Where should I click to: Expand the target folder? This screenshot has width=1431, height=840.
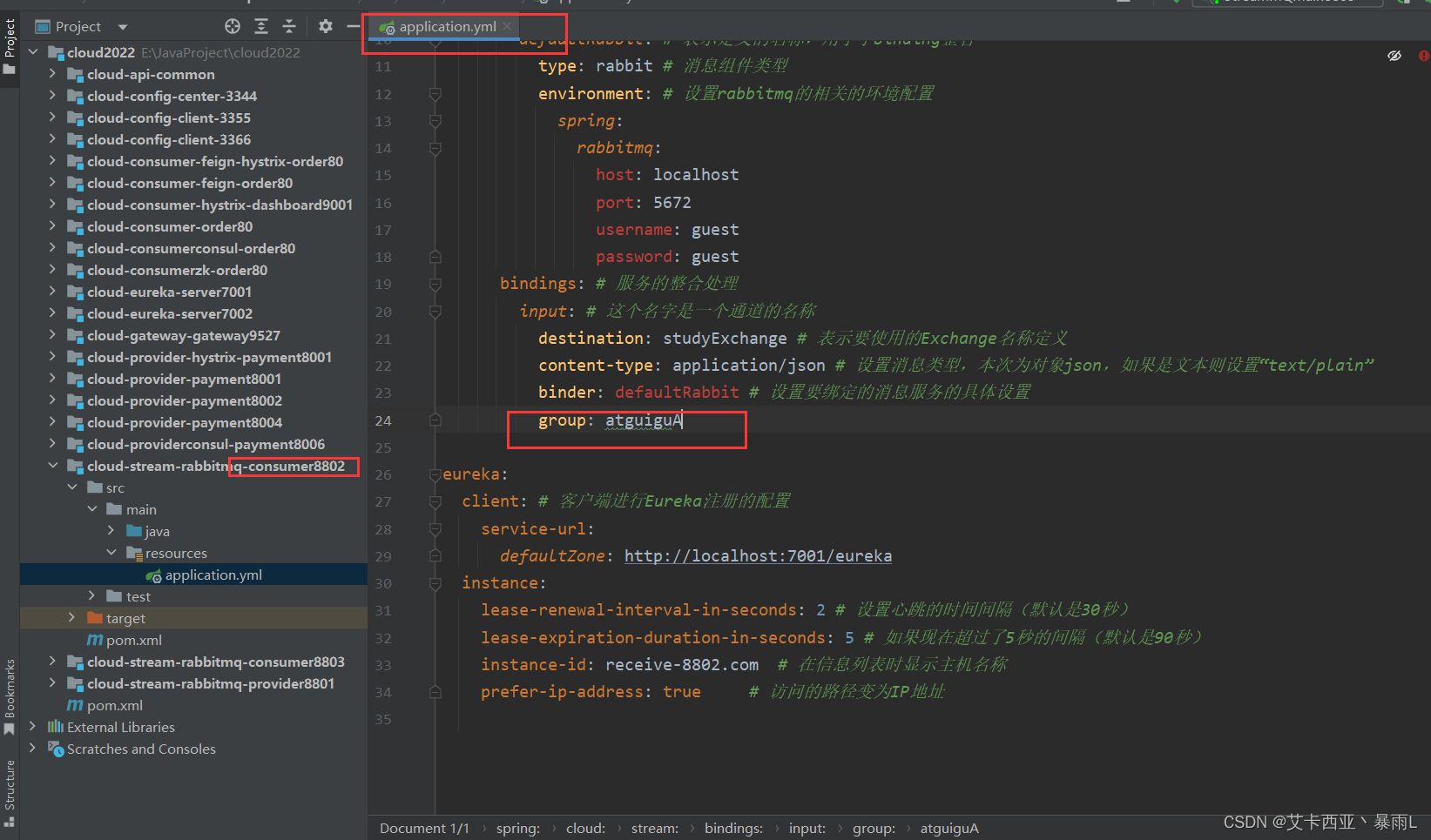[71, 618]
